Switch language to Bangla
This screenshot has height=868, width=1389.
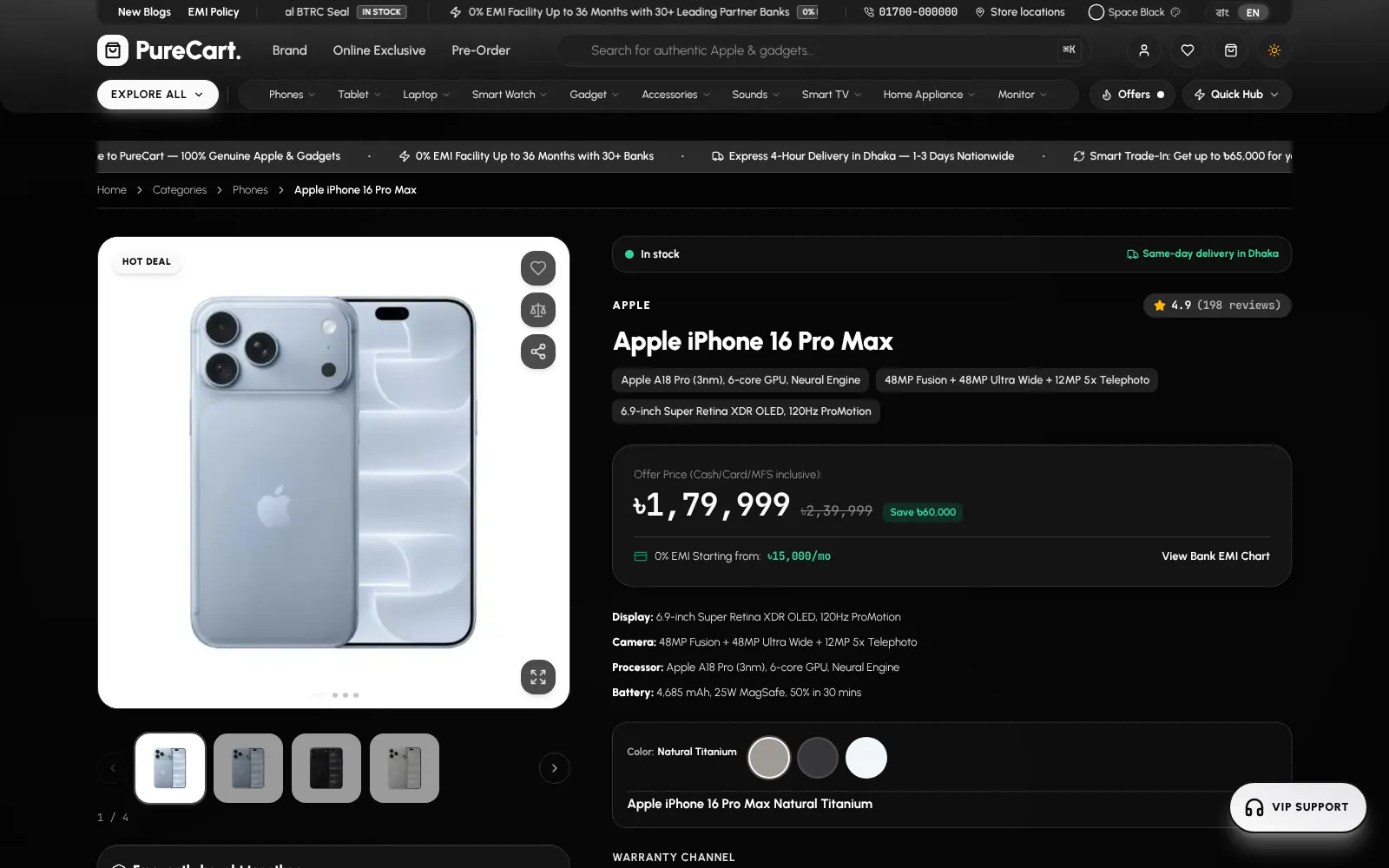coord(1222,12)
